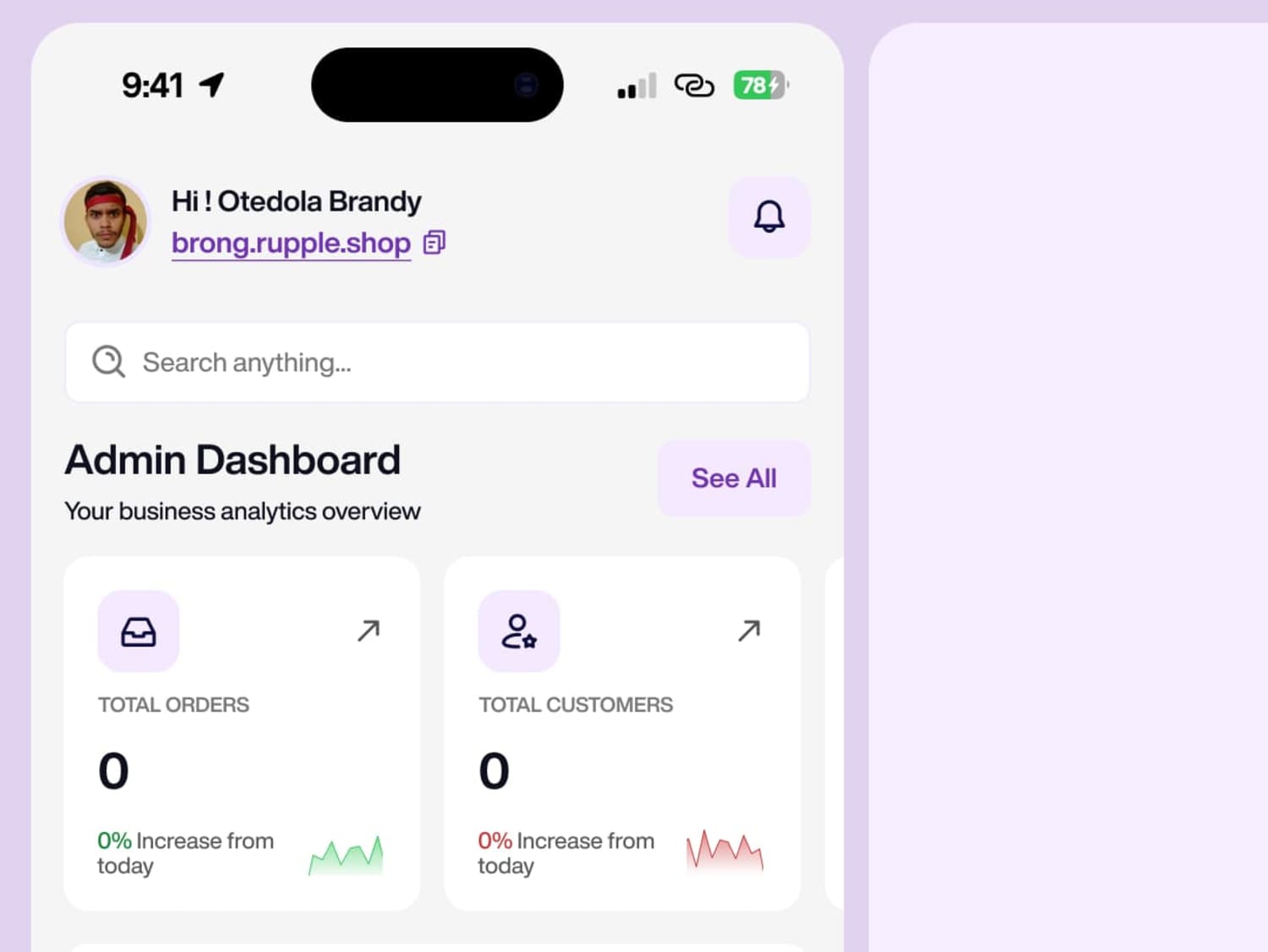Tap the hotspot link status icon

point(694,85)
